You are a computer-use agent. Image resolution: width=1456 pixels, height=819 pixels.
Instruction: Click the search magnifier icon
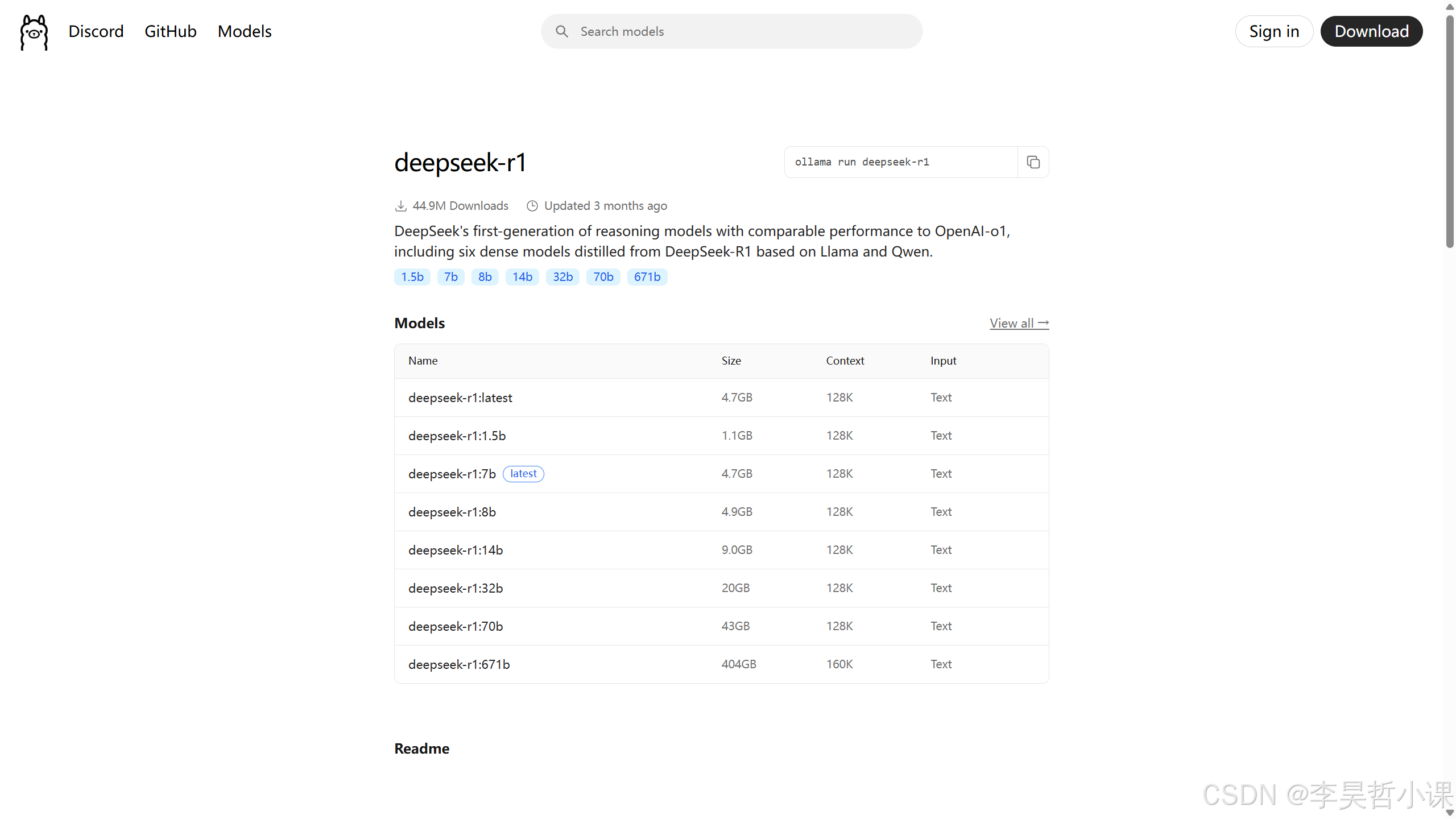pos(561,31)
